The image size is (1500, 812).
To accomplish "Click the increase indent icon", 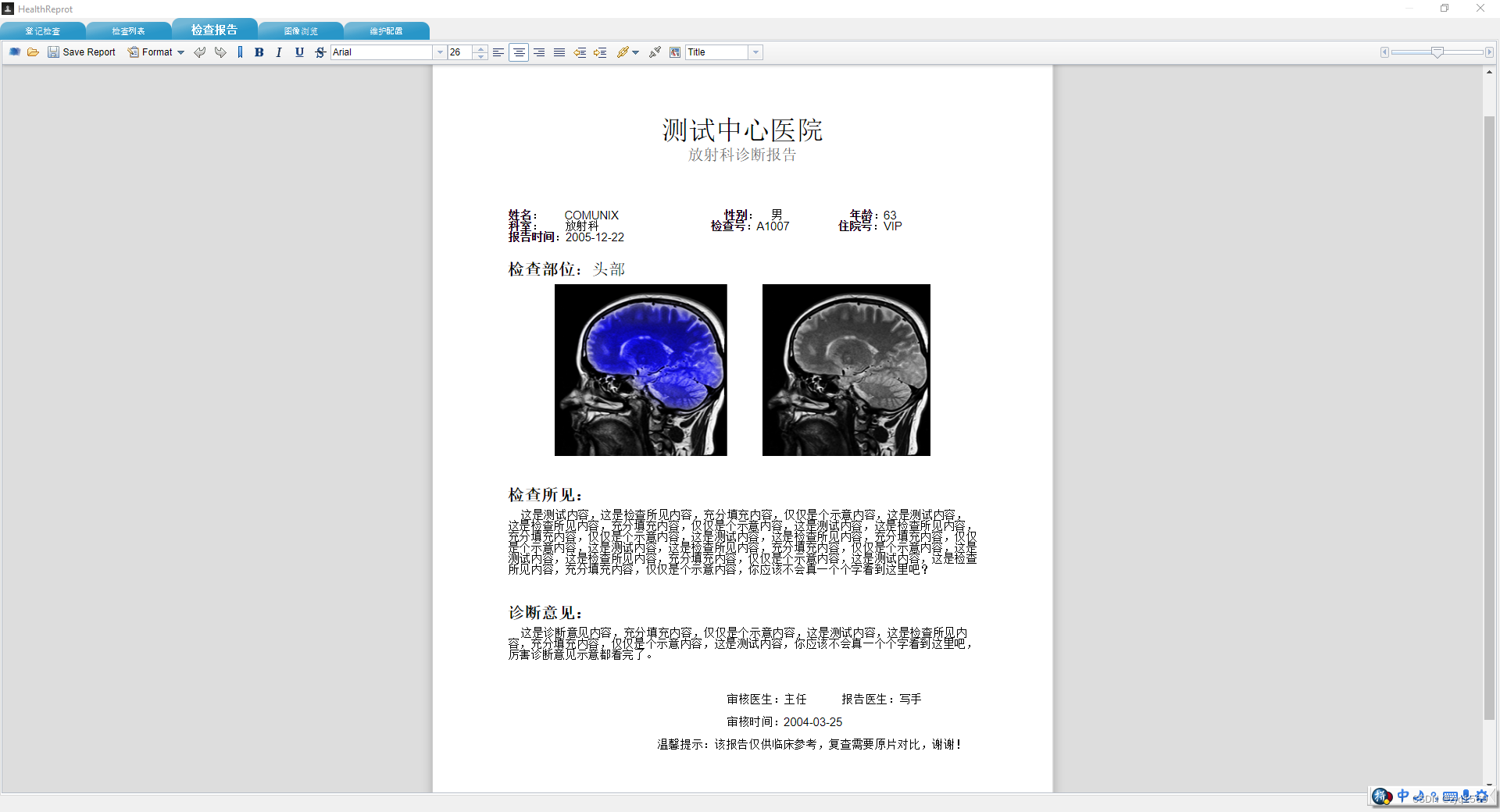I will (x=600, y=52).
